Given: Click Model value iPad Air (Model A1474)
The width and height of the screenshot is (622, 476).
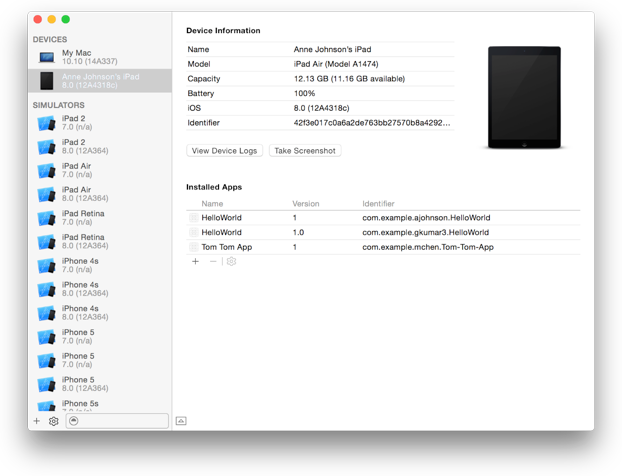Looking at the screenshot, I should tap(336, 64).
